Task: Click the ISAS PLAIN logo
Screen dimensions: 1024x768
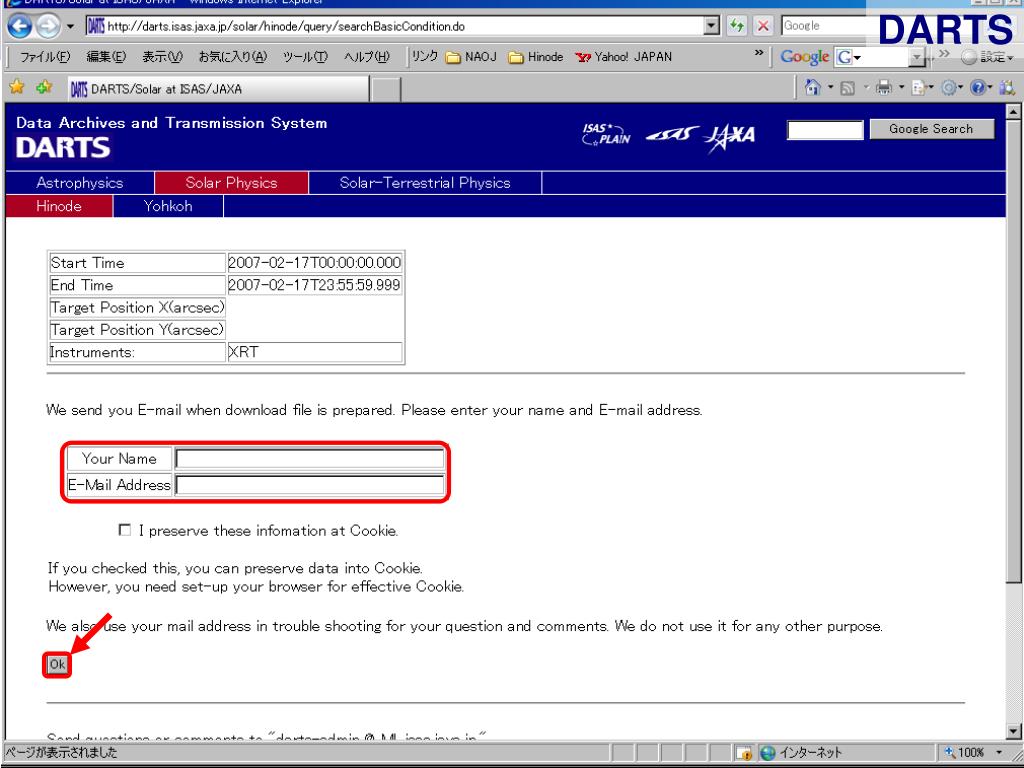Action: [x=606, y=135]
